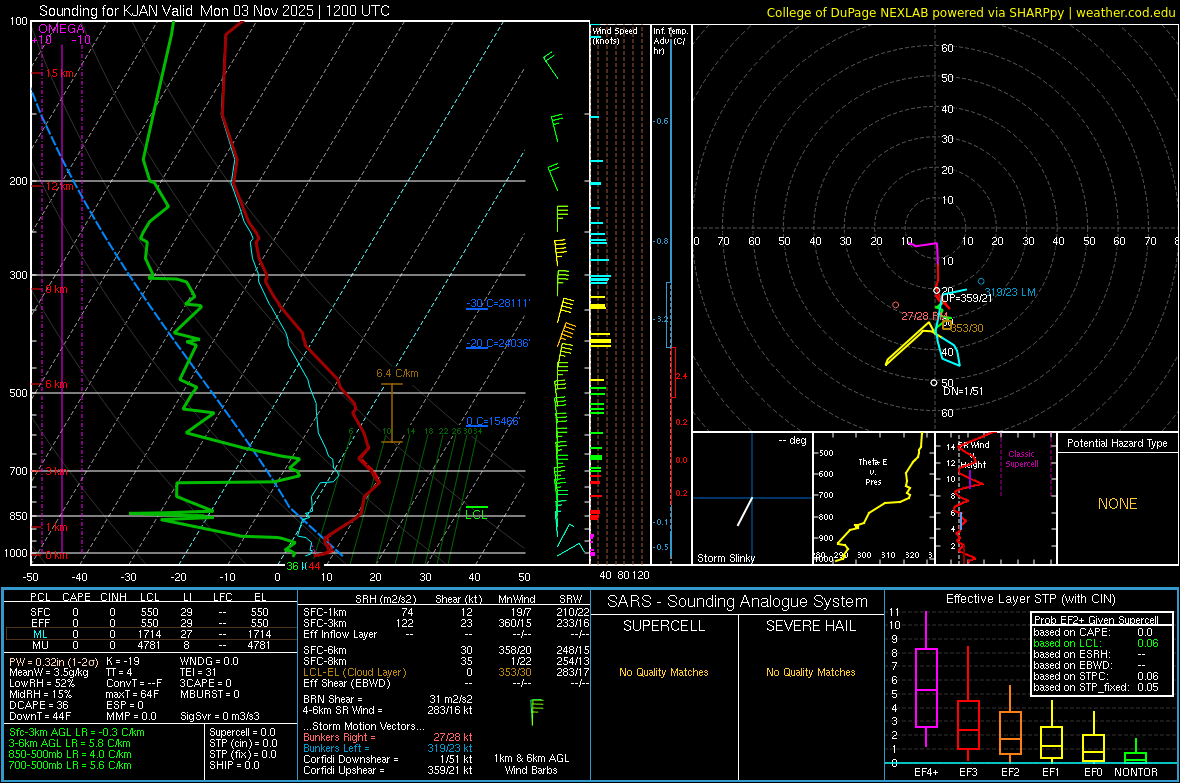Select the highlighted ML parcel row
1180x783 pixels.
tap(151, 634)
